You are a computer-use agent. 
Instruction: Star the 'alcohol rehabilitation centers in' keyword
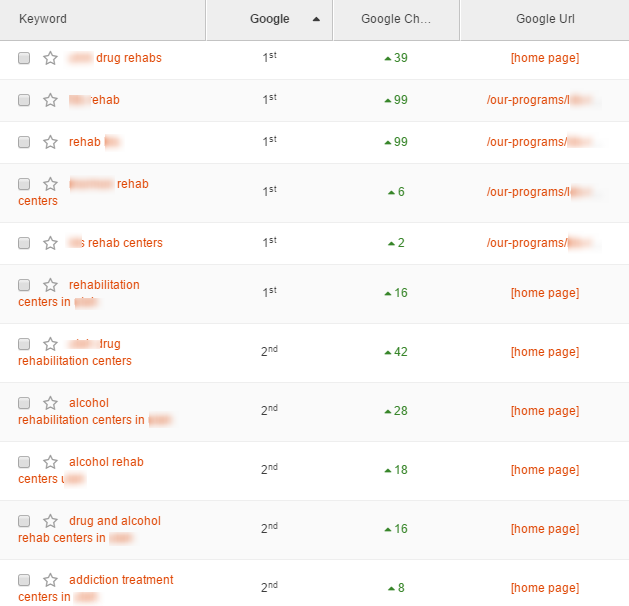[50, 403]
